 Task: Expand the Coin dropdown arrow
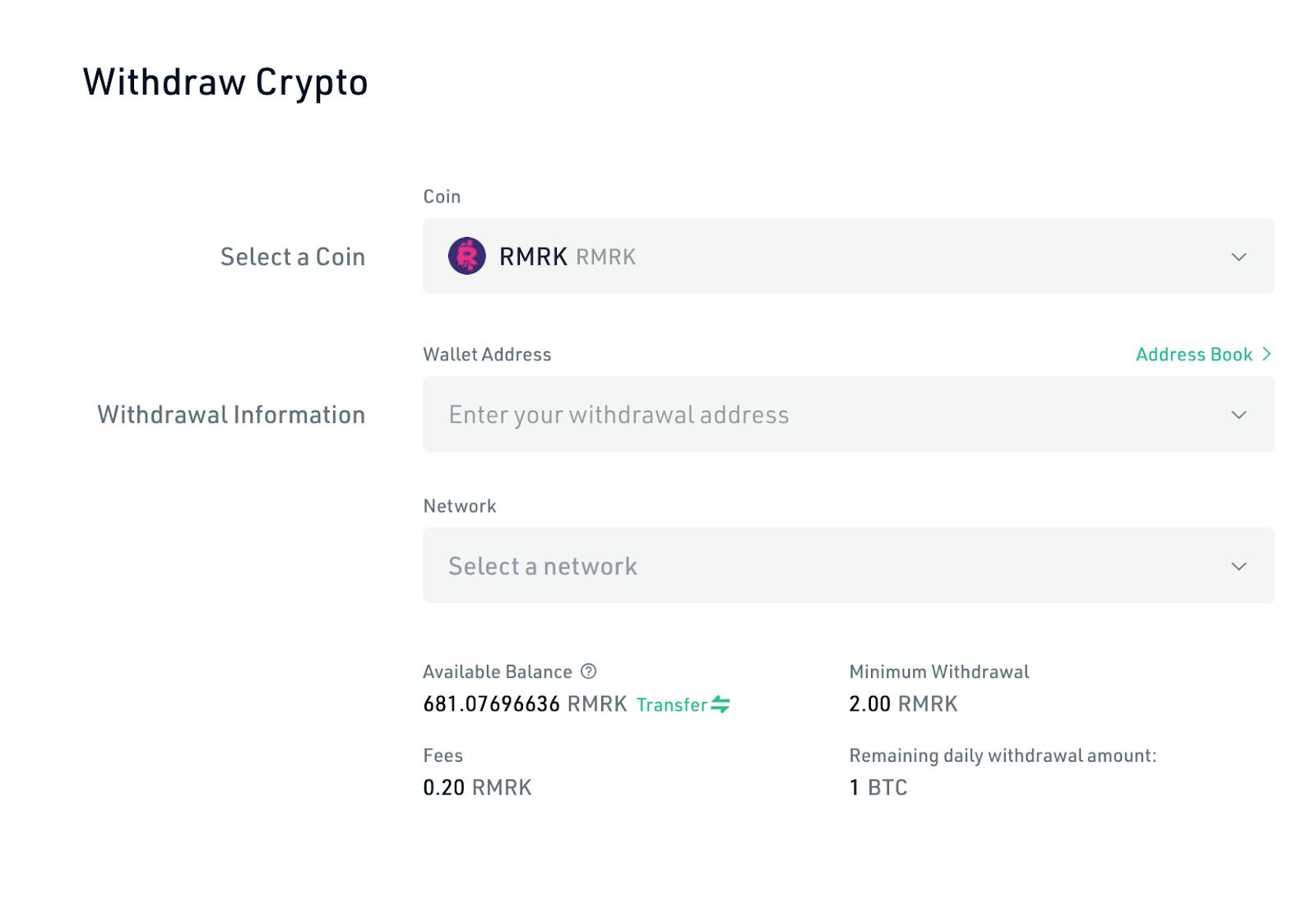coord(1239,257)
